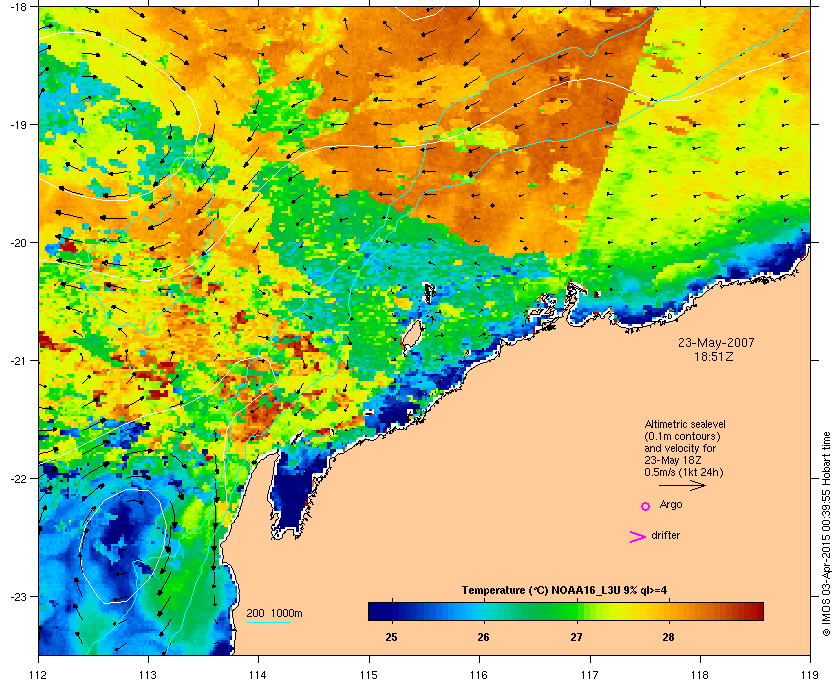Click the '0.5m/s (1kt 24h)' velocity text

(684, 473)
